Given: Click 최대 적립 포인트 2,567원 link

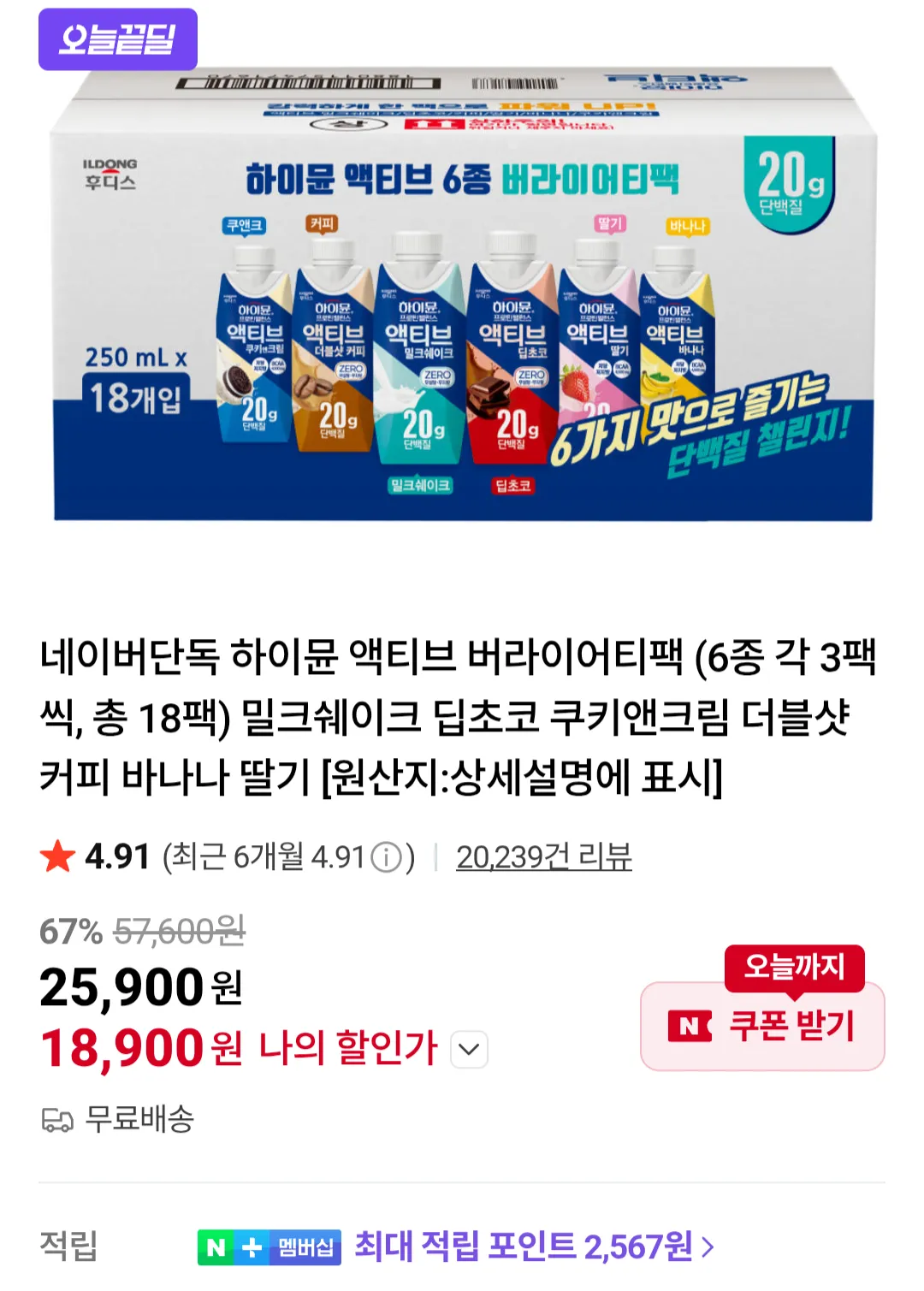Looking at the screenshot, I should pyautogui.click(x=523, y=1247).
